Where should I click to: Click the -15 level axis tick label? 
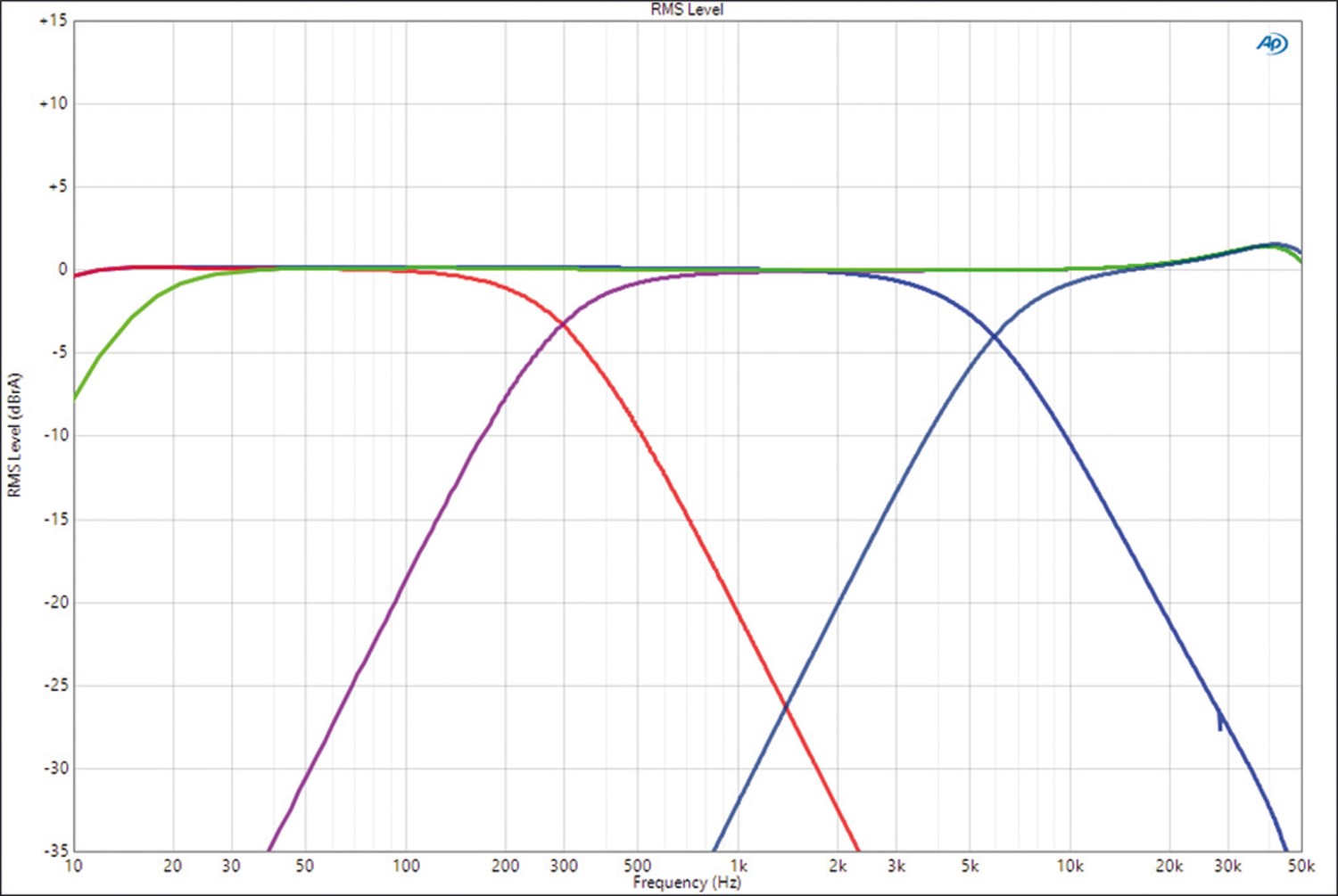click(55, 519)
